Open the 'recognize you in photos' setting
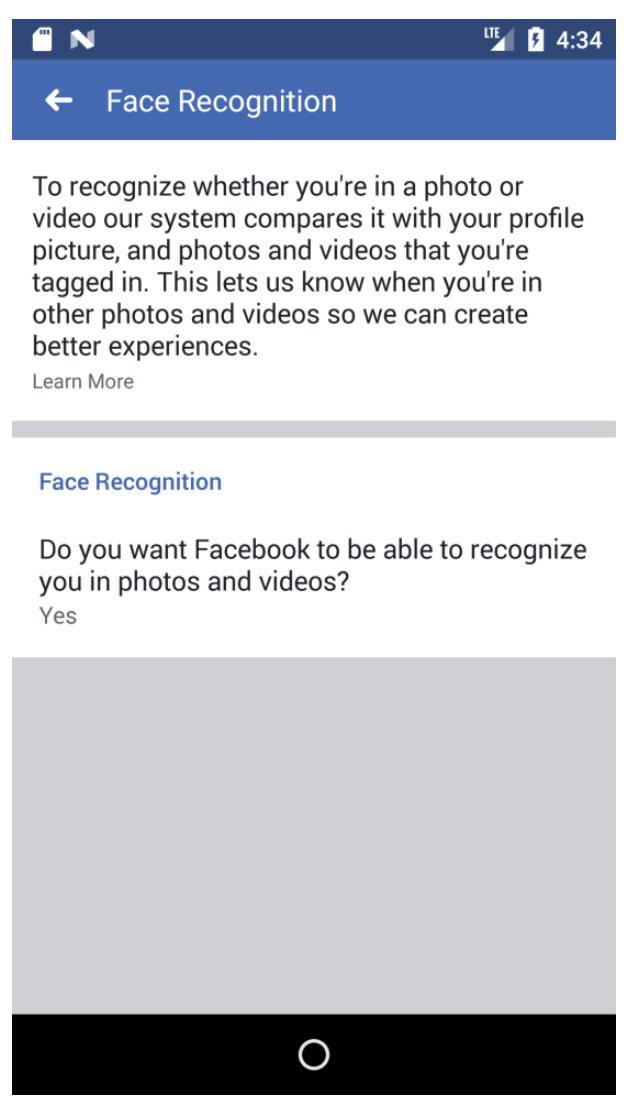This screenshot has height=1108, width=634. click(x=312, y=566)
